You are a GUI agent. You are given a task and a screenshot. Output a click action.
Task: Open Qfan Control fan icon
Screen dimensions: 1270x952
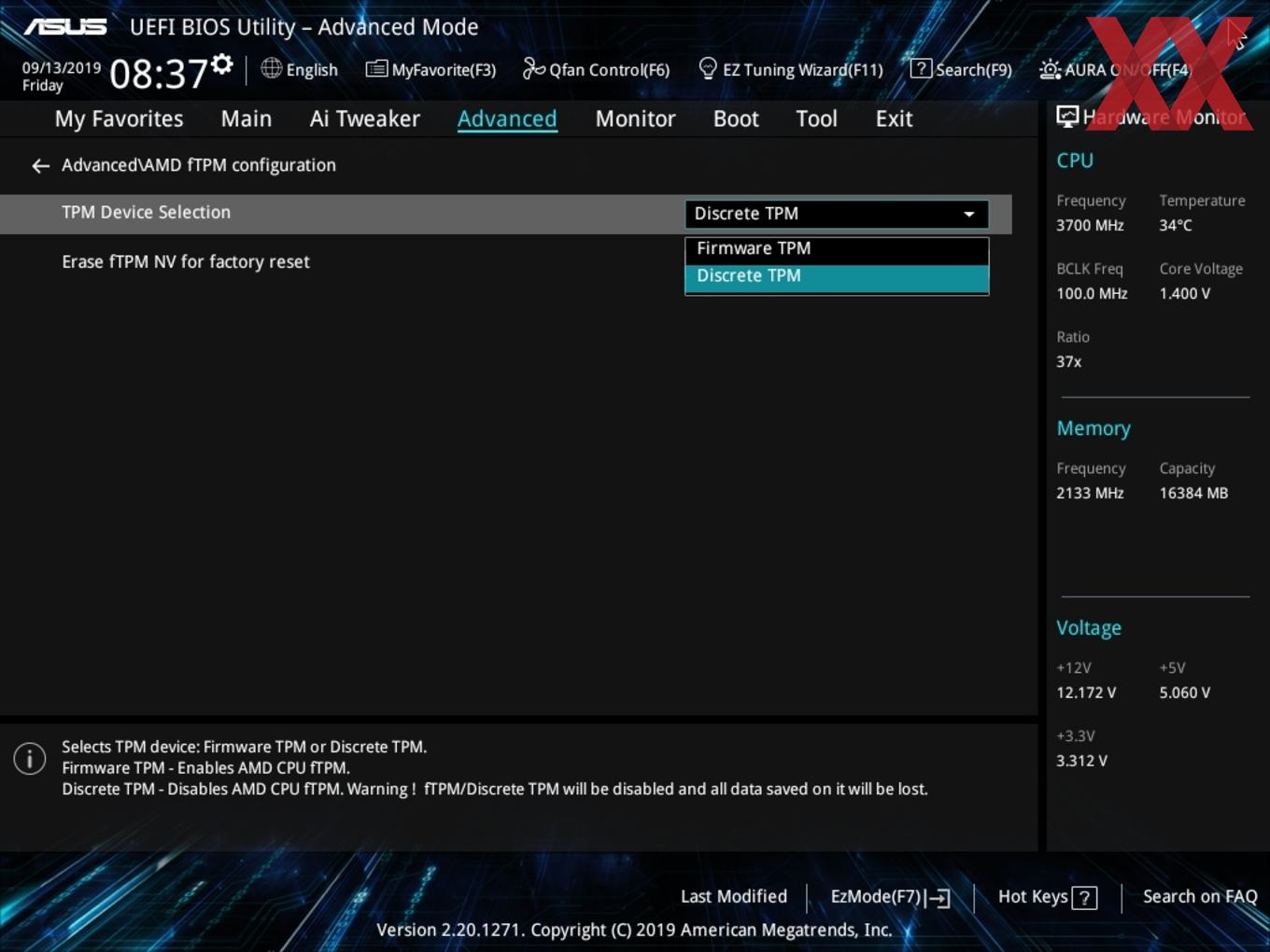[533, 68]
